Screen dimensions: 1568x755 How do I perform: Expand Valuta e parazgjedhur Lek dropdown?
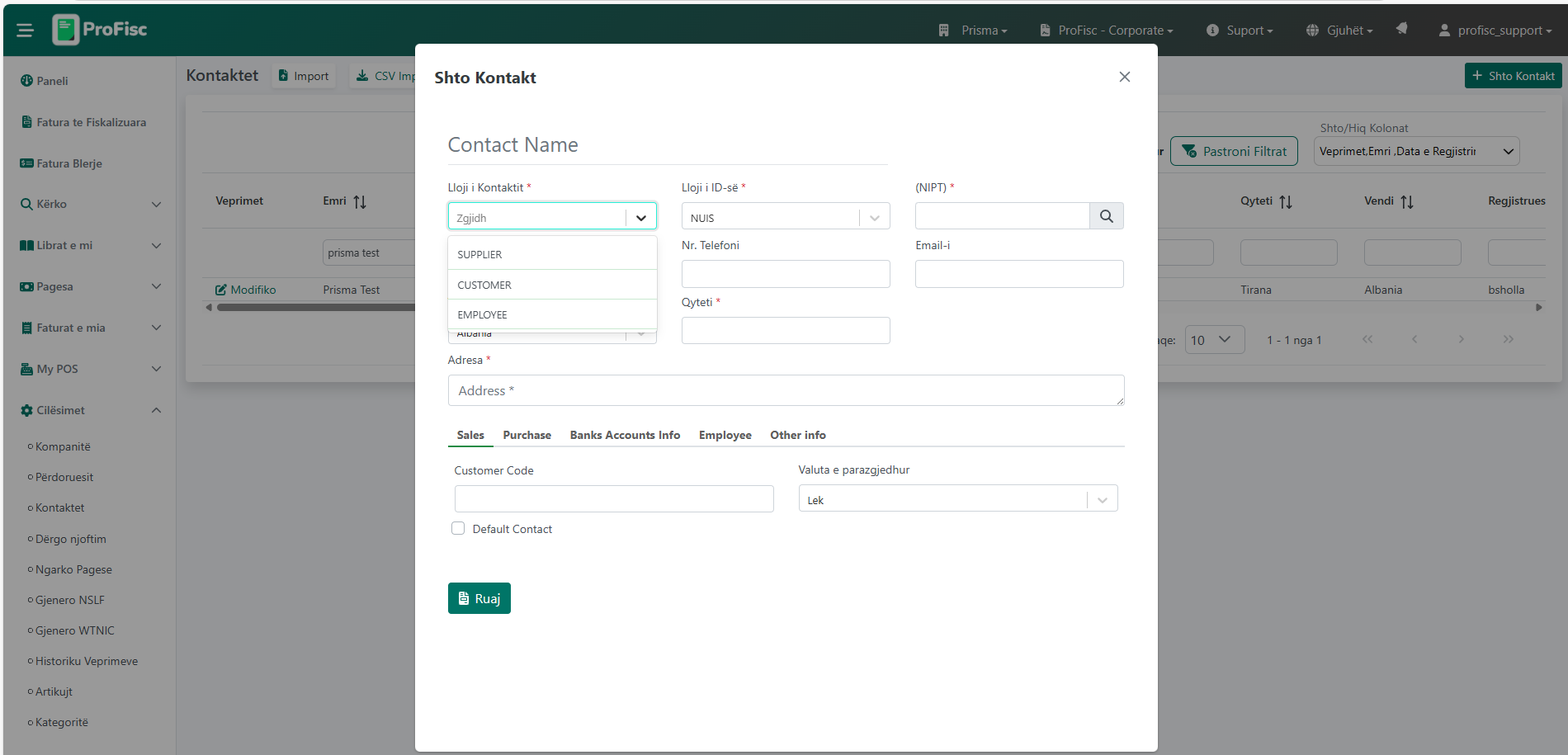(x=957, y=499)
